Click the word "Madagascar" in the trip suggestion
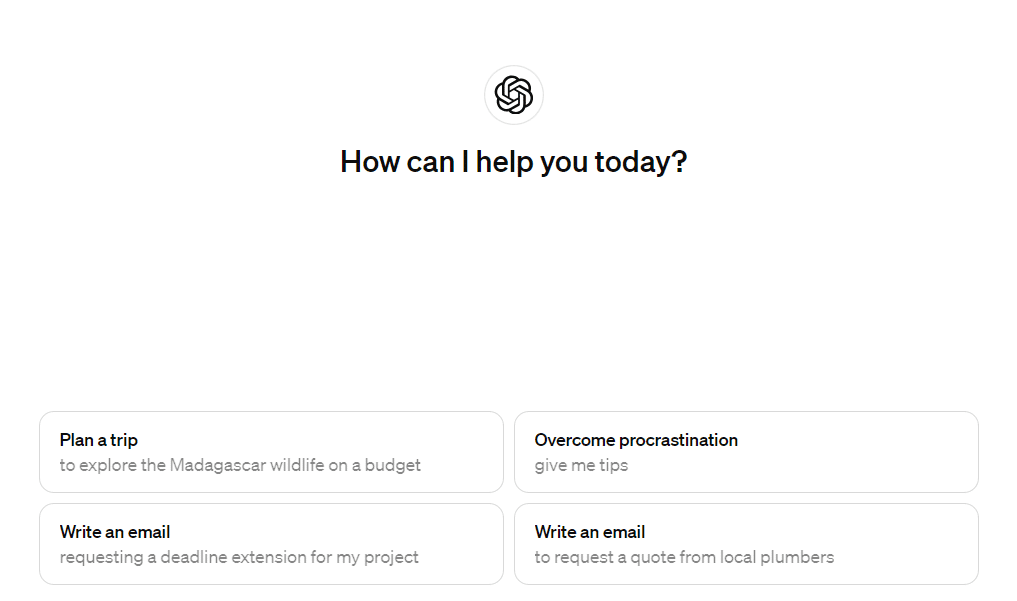The image size is (1017, 601). pyautogui.click(x=212, y=465)
